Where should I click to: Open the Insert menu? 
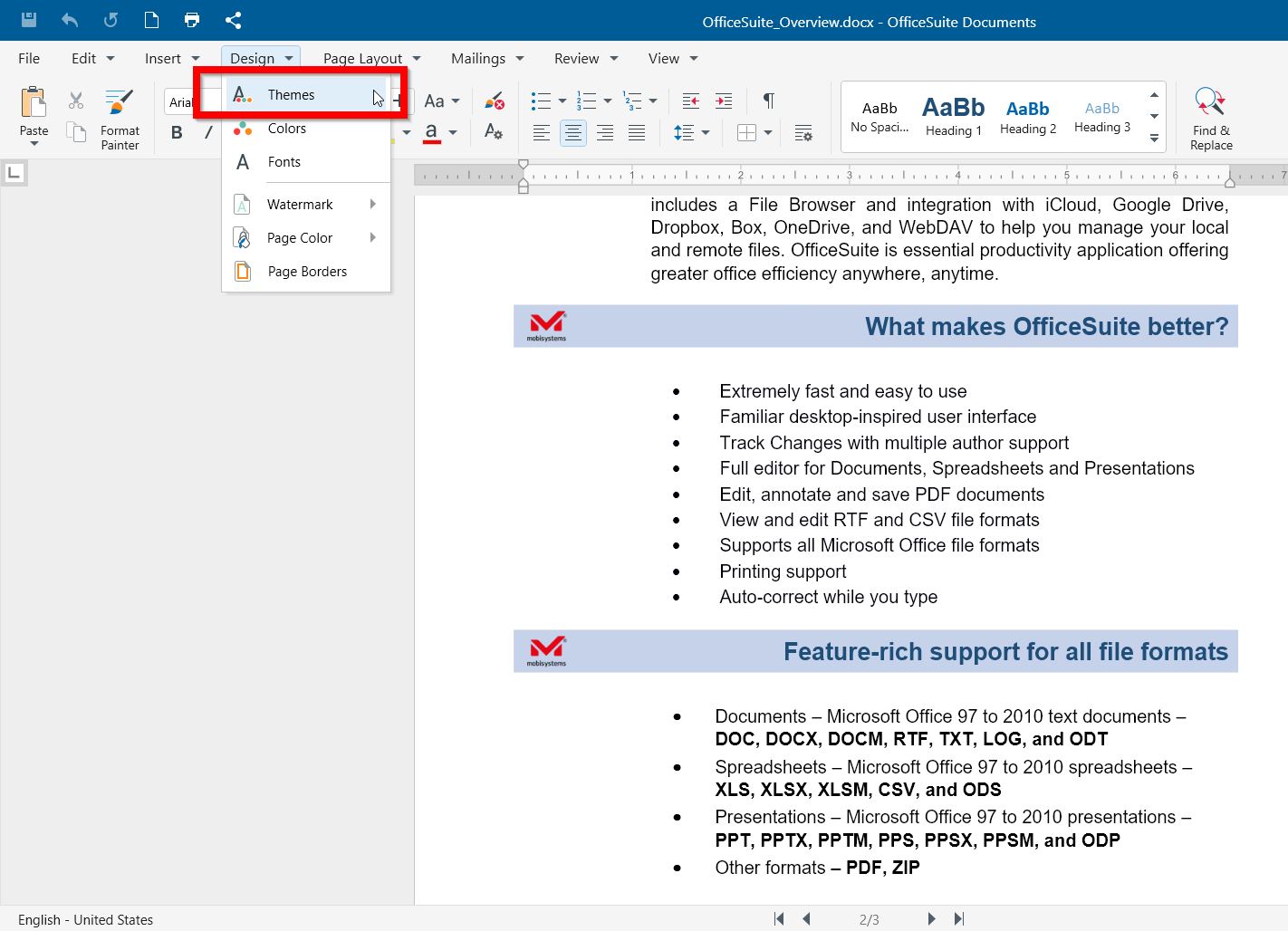(x=172, y=58)
